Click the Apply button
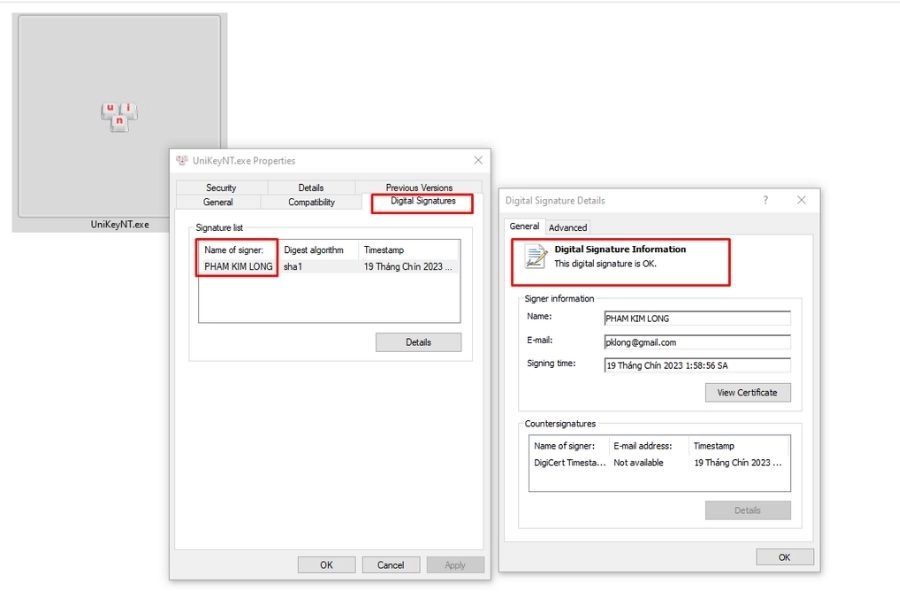This screenshot has height=600, width=900. coord(455,565)
